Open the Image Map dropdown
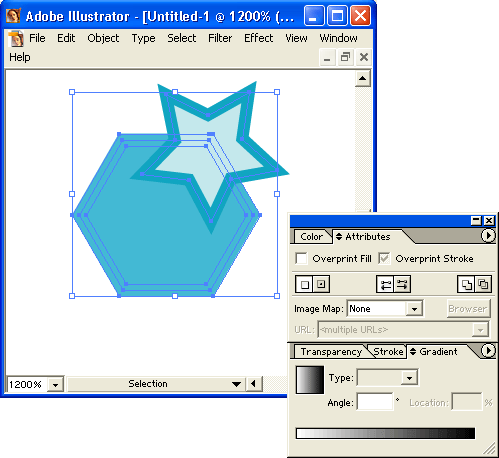The height and width of the screenshot is (458, 499). pos(414,309)
